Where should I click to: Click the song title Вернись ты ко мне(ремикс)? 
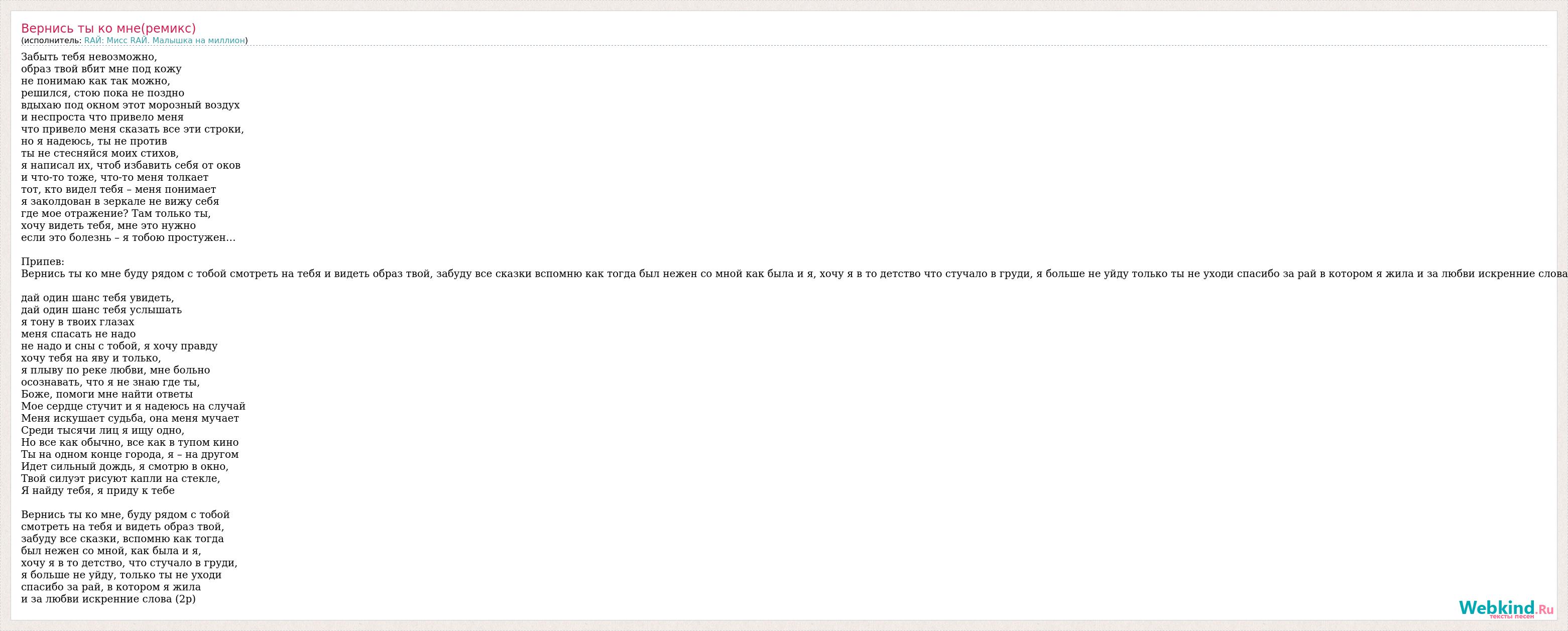tap(108, 28)
